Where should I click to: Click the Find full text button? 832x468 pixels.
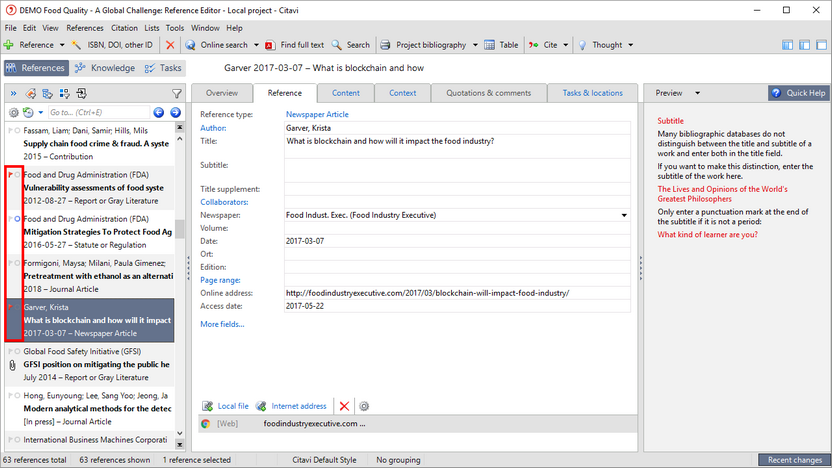(294, 45)
